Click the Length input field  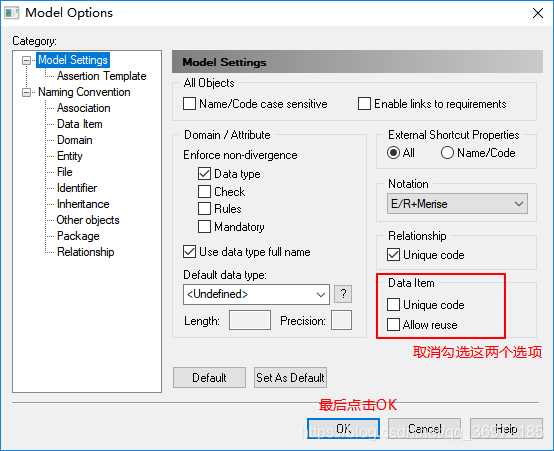tap(250, 320)
